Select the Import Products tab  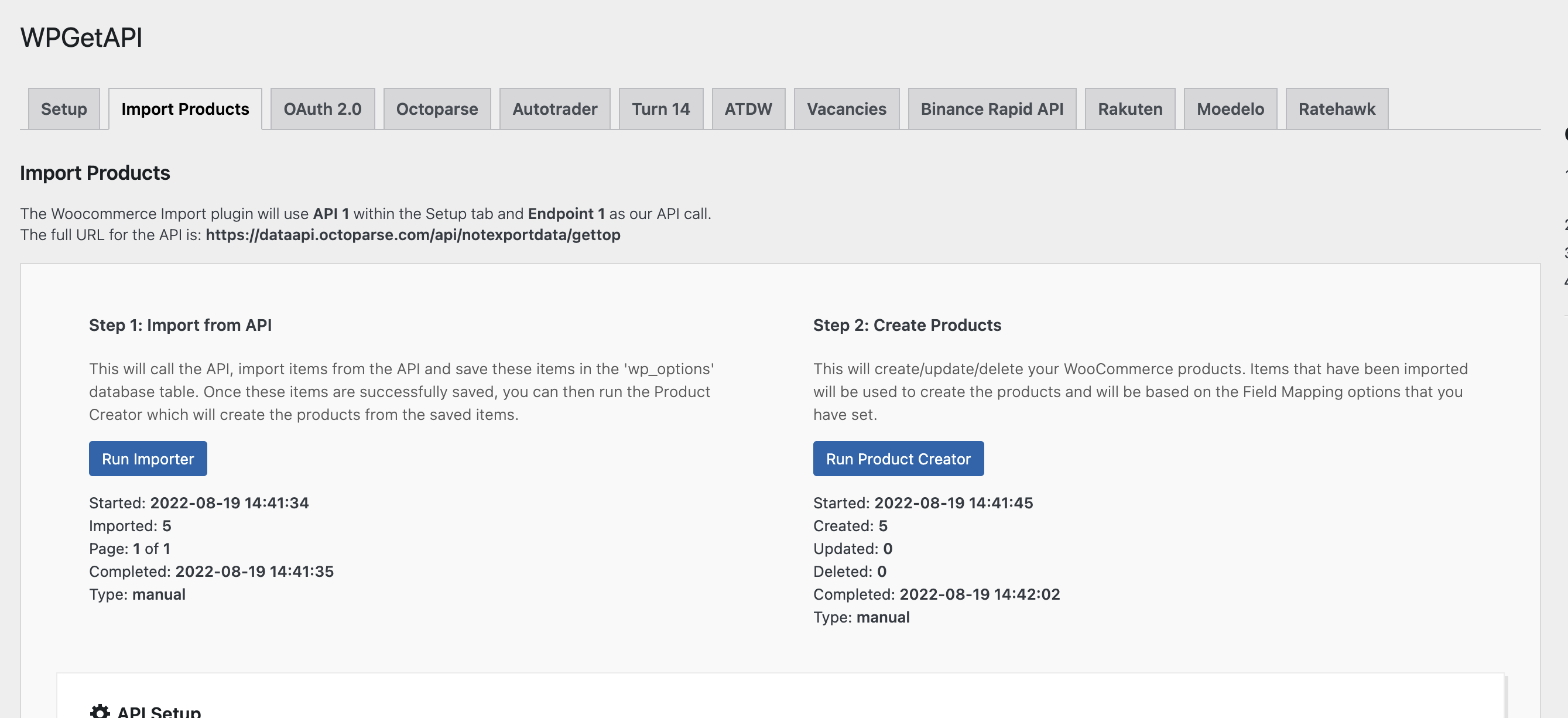[185, 109]
